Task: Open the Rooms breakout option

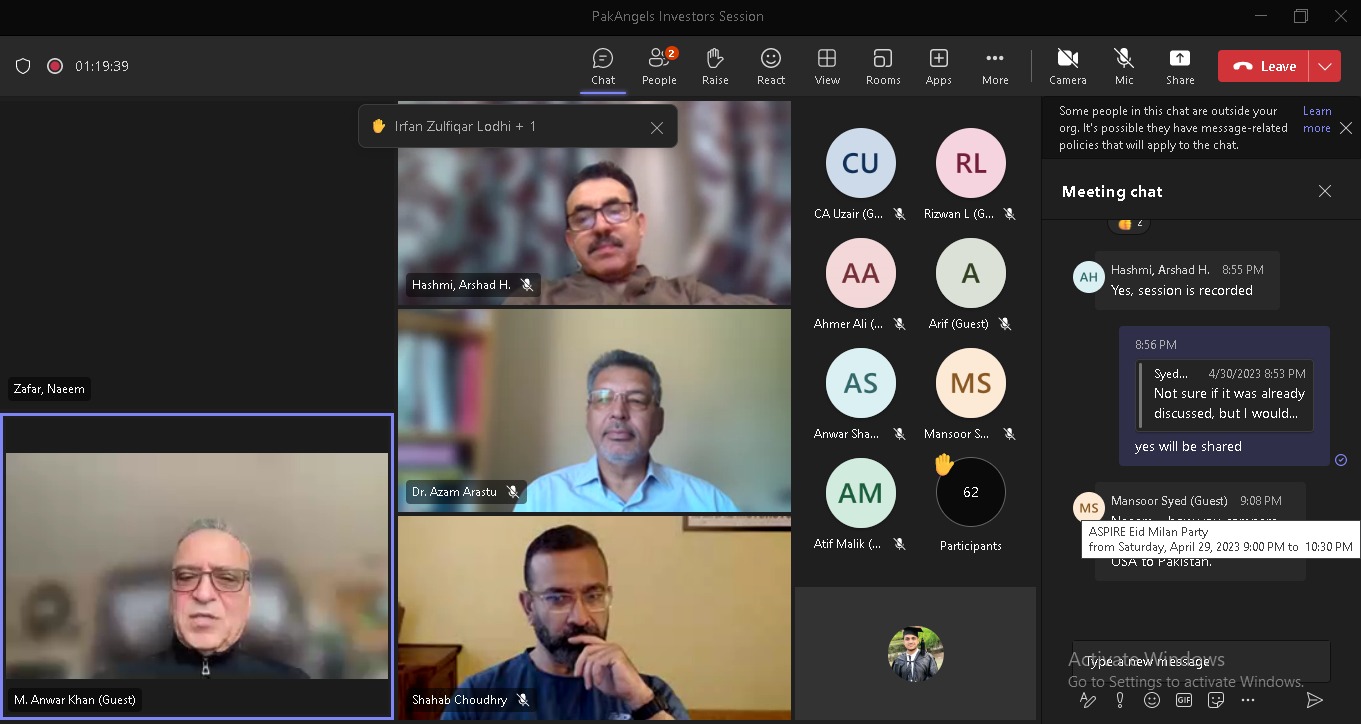Action: click(x=882, y=66)
